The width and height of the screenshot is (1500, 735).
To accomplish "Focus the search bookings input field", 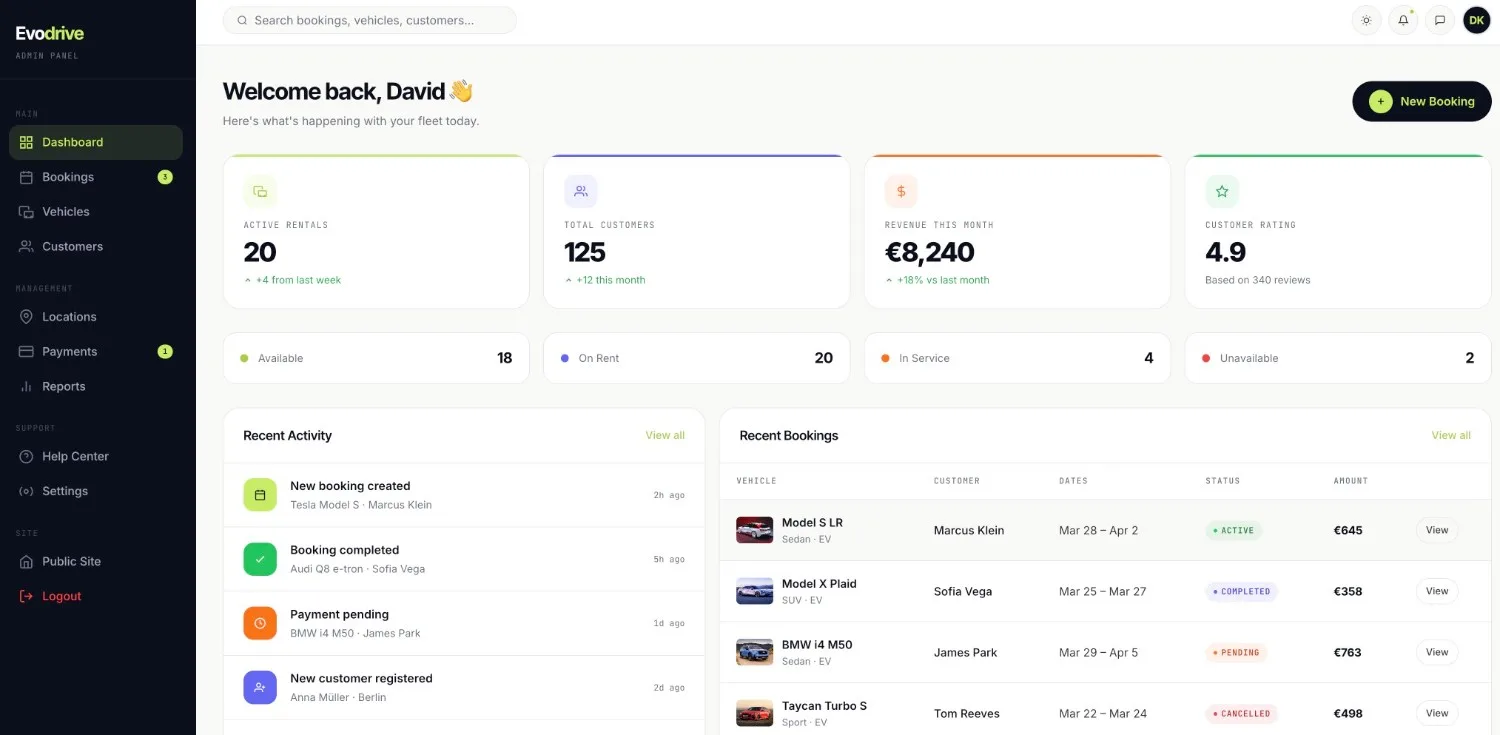I will coord(370,20).
